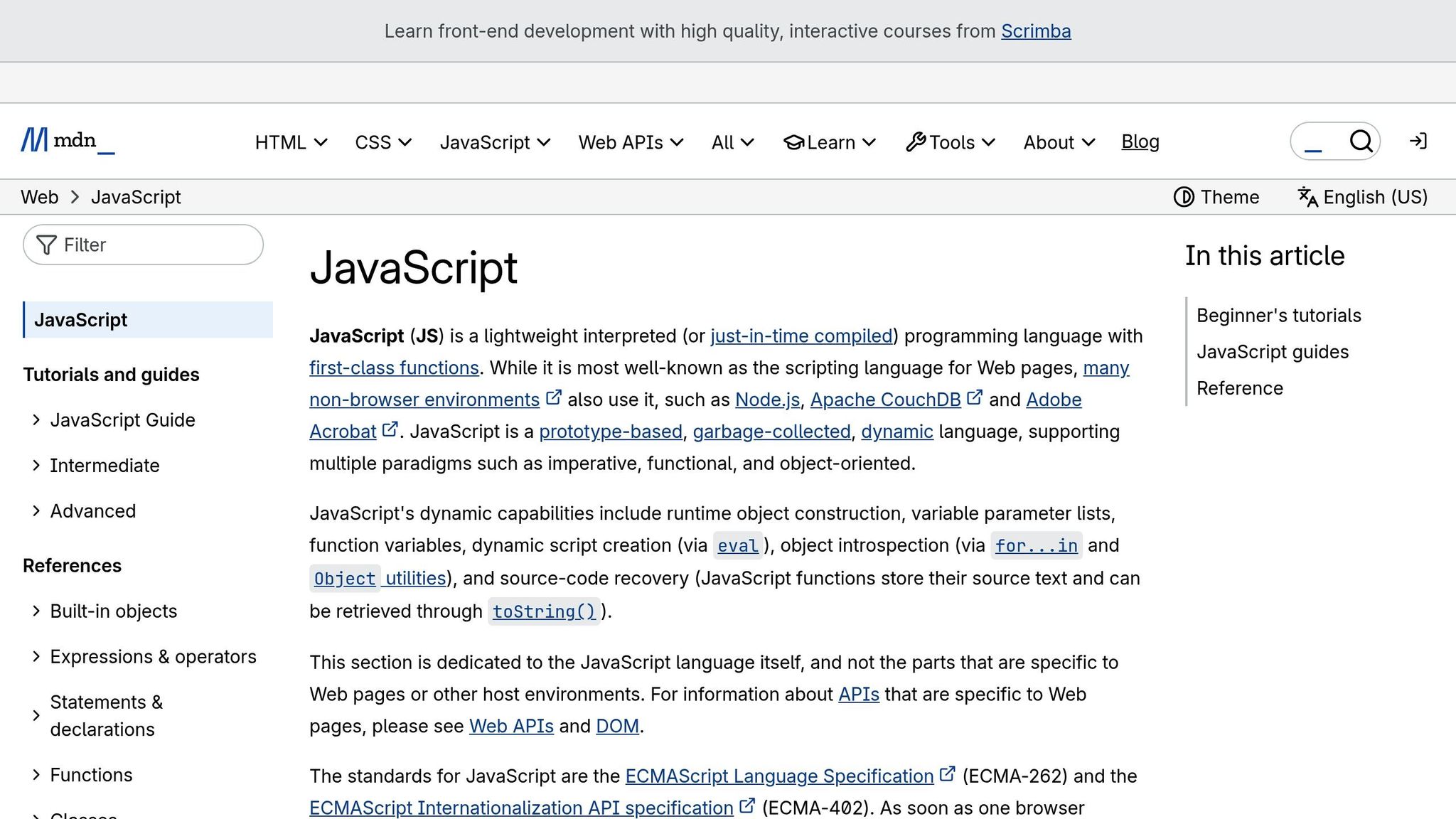The image size is (1456, 819).
Task: Click the funnel icon in the Filter box
Action: coord(46,245)
